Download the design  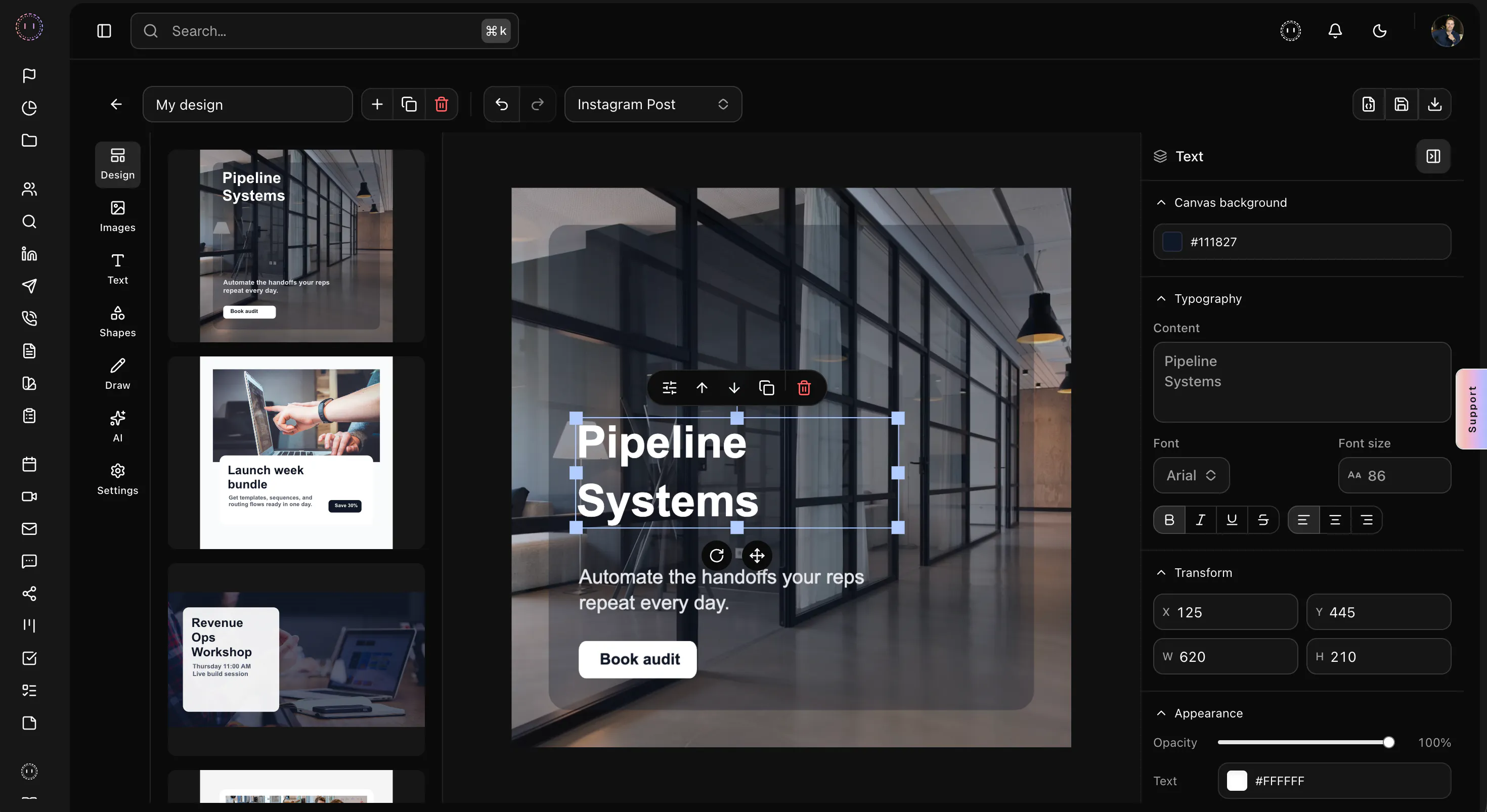(1434, 104)
